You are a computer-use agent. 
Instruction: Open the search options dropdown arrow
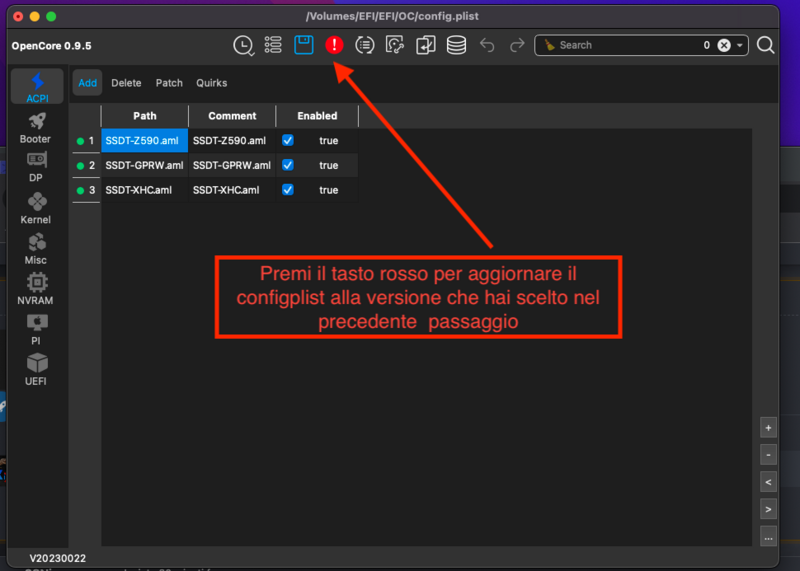(740, 45)
